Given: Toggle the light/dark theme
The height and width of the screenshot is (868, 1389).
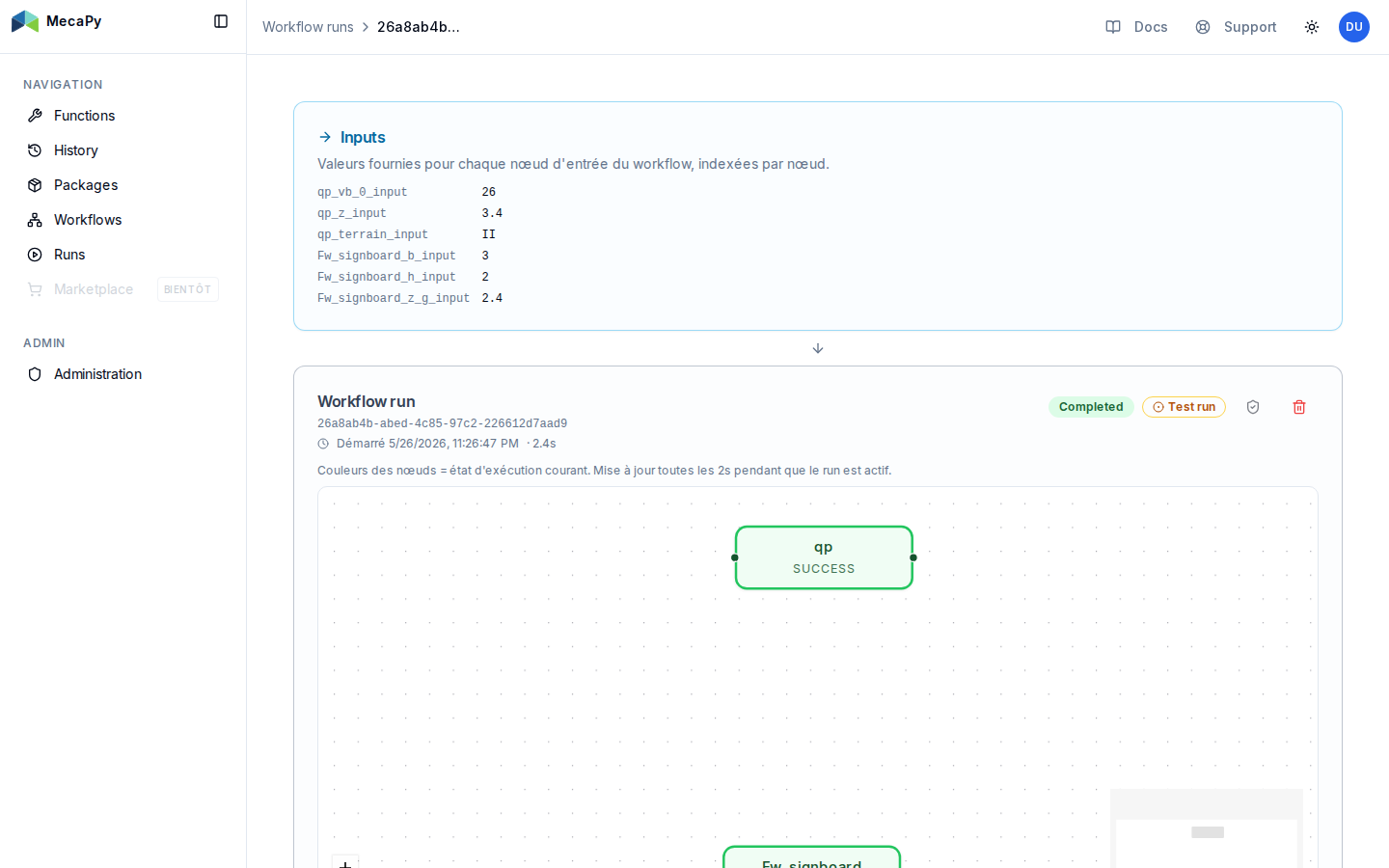Looking at the screenshot, I should 1312,27.
